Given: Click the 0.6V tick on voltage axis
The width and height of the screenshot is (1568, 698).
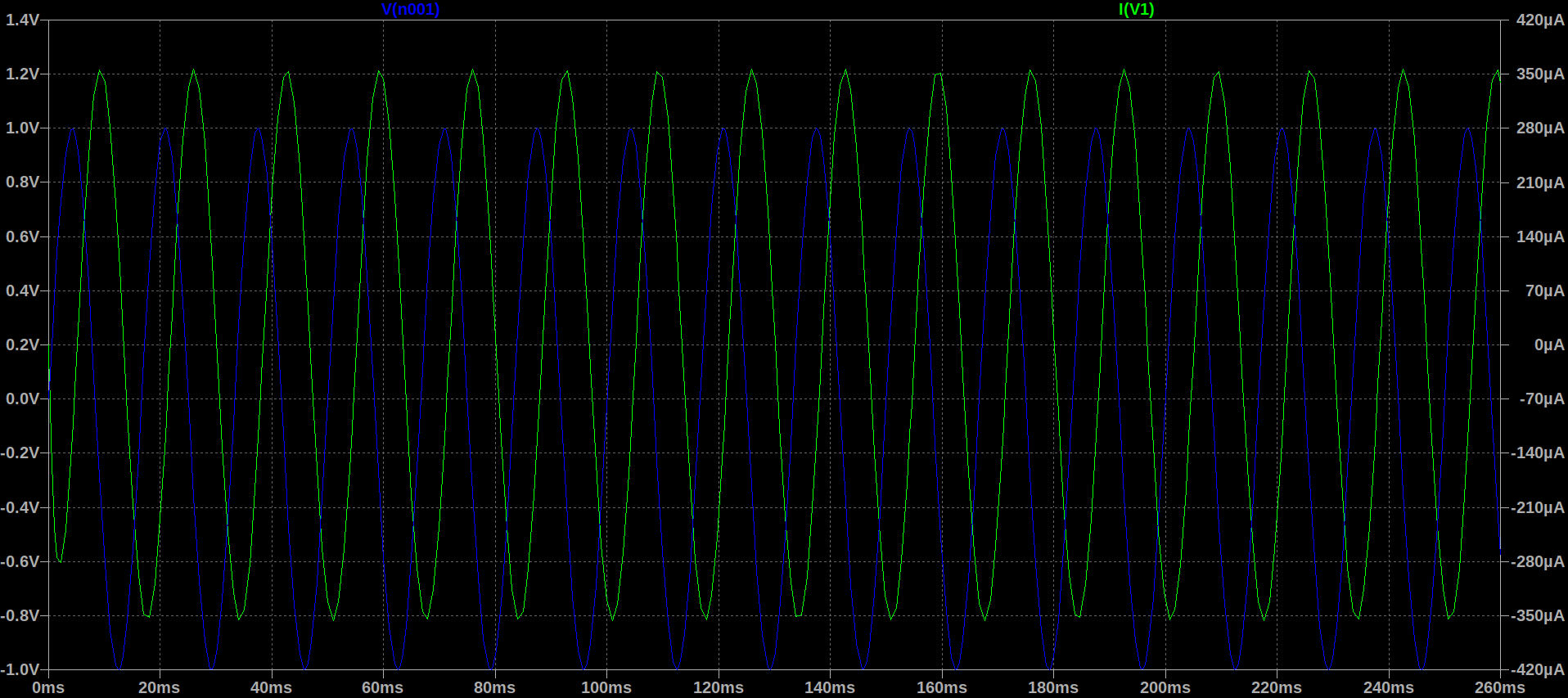Looking at the screenshot, I should click(x=22, y=236).
